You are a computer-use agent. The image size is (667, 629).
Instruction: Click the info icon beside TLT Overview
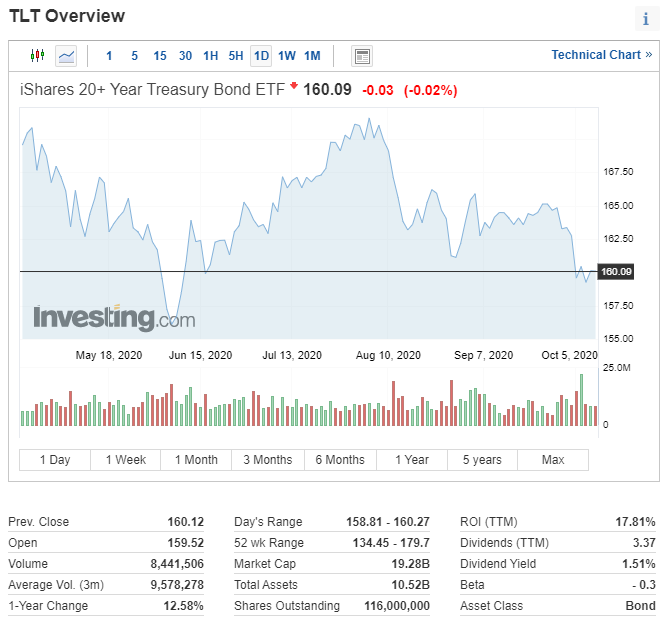tap(646, 19)
